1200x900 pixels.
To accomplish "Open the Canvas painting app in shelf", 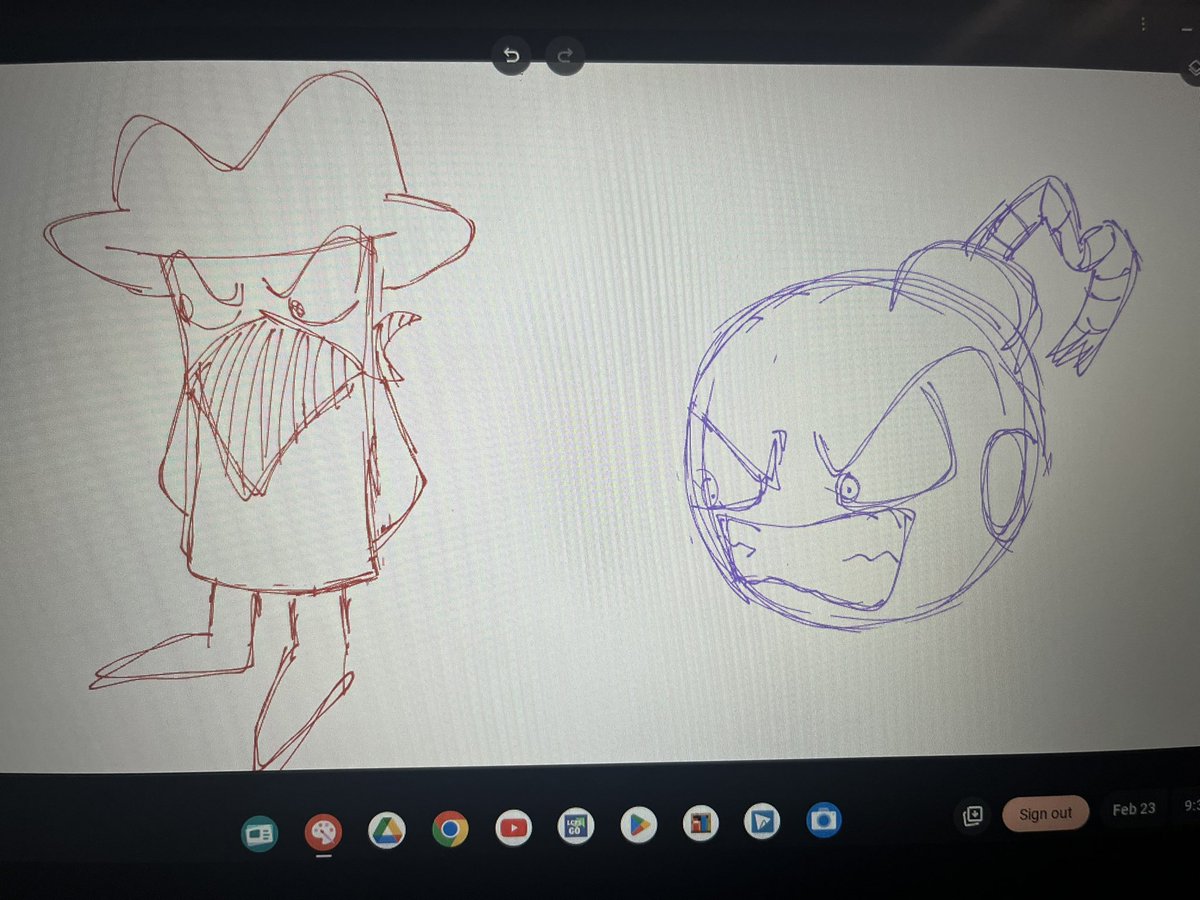I will tap(323, 831).
